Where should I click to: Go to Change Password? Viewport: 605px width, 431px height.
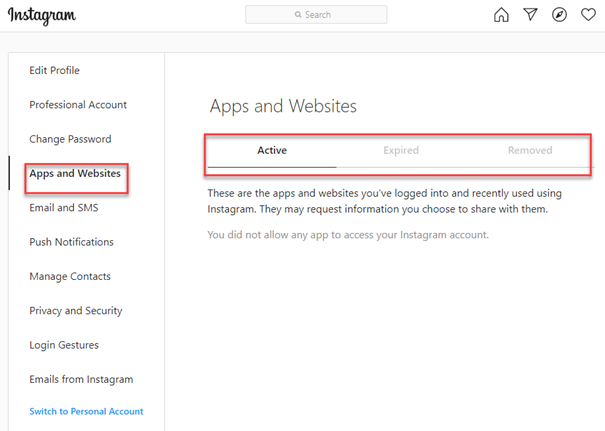[70, 139]
